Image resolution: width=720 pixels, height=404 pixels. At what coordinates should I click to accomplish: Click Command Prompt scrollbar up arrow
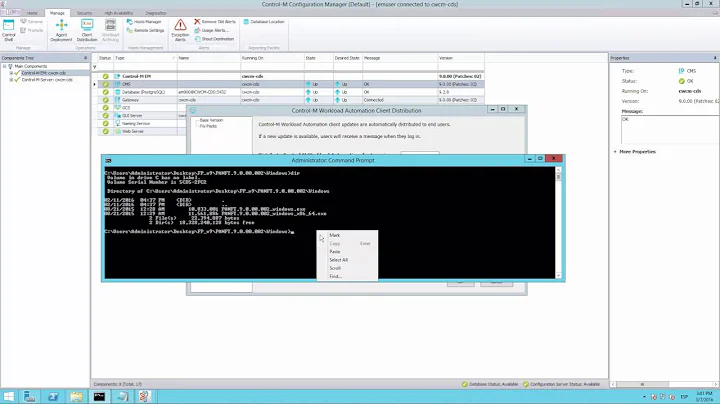558,170
